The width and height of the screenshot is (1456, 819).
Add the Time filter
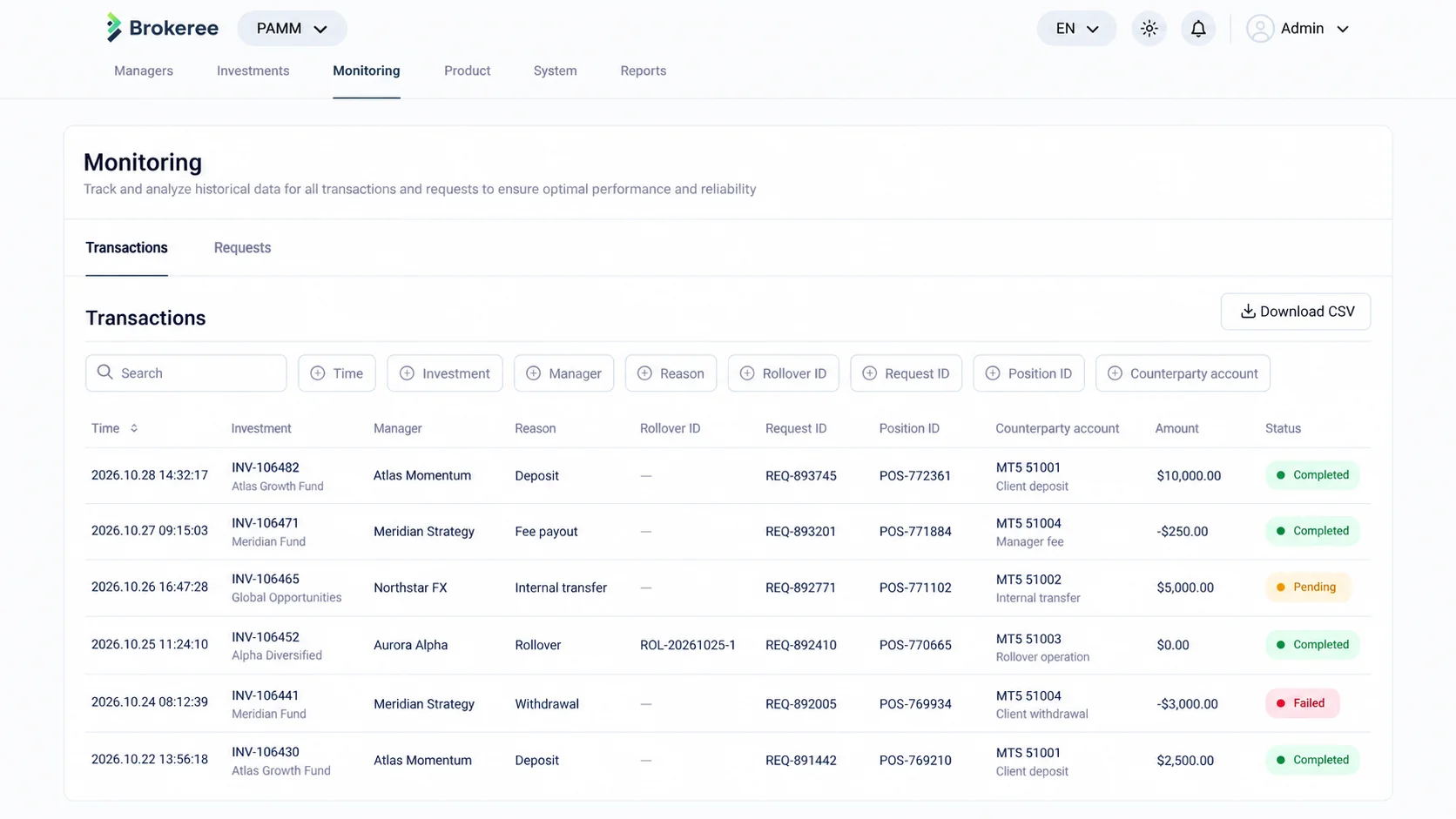[337, 373]
